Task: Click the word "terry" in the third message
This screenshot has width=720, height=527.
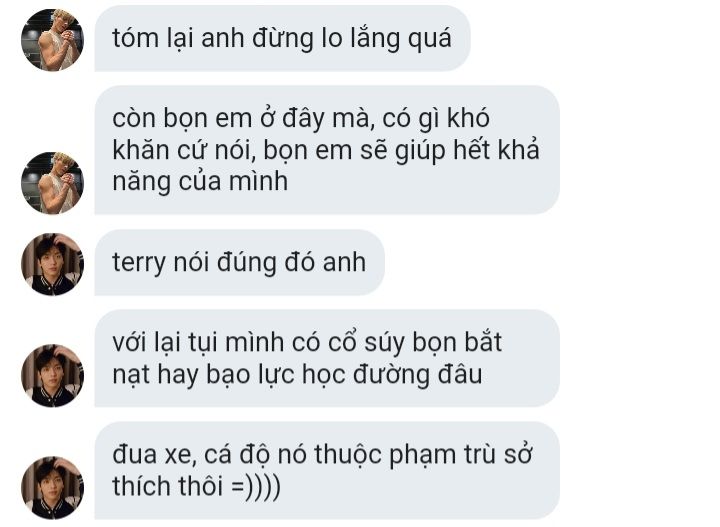Action: click(140, 264)
